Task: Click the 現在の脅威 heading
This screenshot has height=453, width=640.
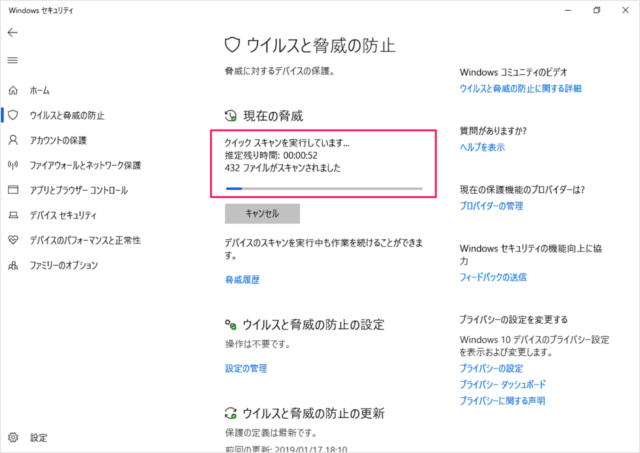Action: pos(273,116)
